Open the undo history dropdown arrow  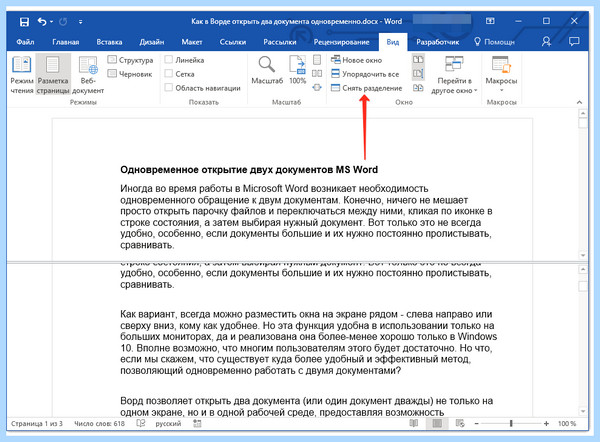tap(52, 22)
